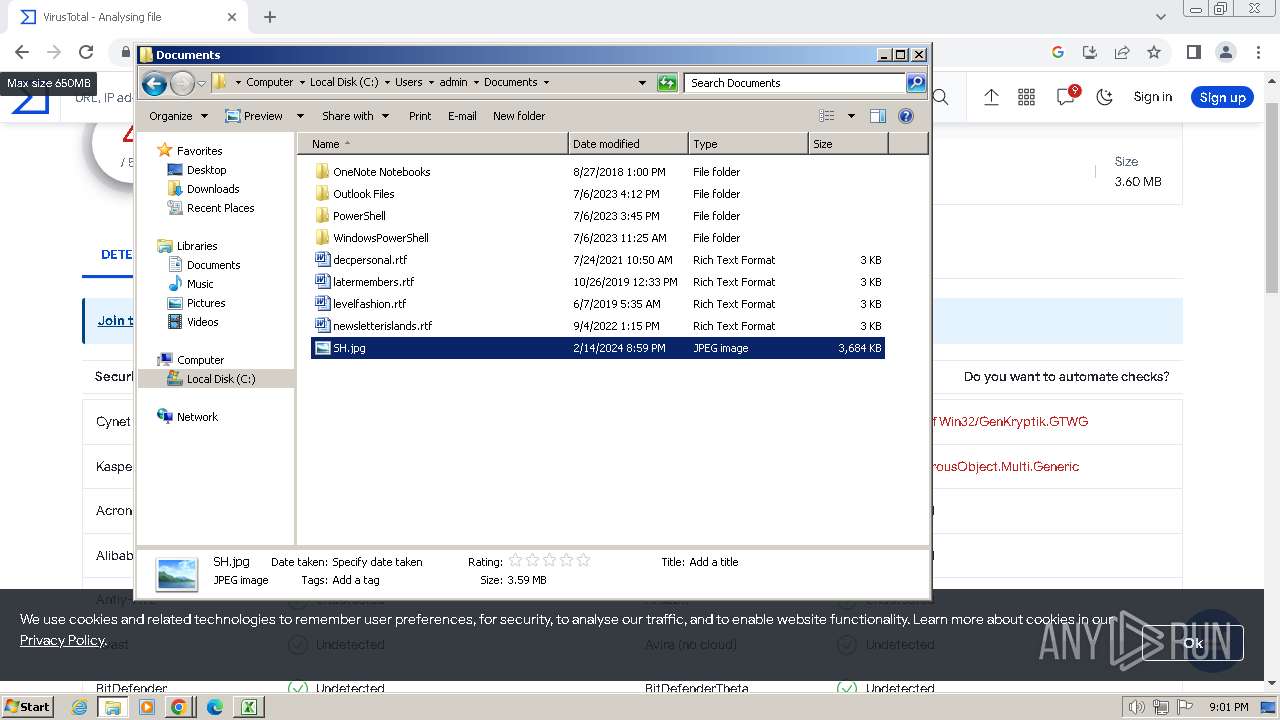Click the SH.jpg thumbnail in details pane

pyautogui.click(x=177, y=573)
